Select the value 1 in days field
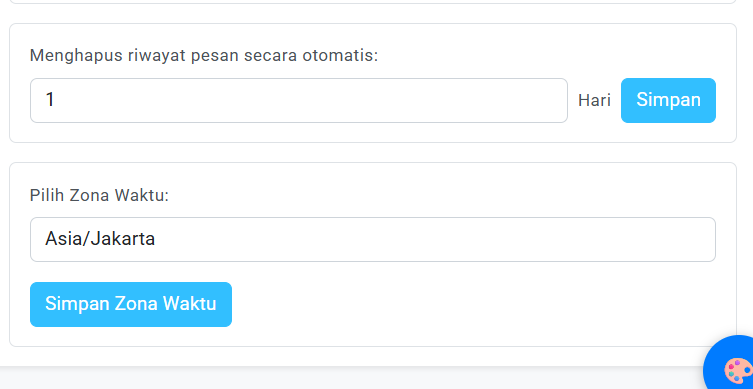Viewport: 753px width, 389px height. (50, 100)
